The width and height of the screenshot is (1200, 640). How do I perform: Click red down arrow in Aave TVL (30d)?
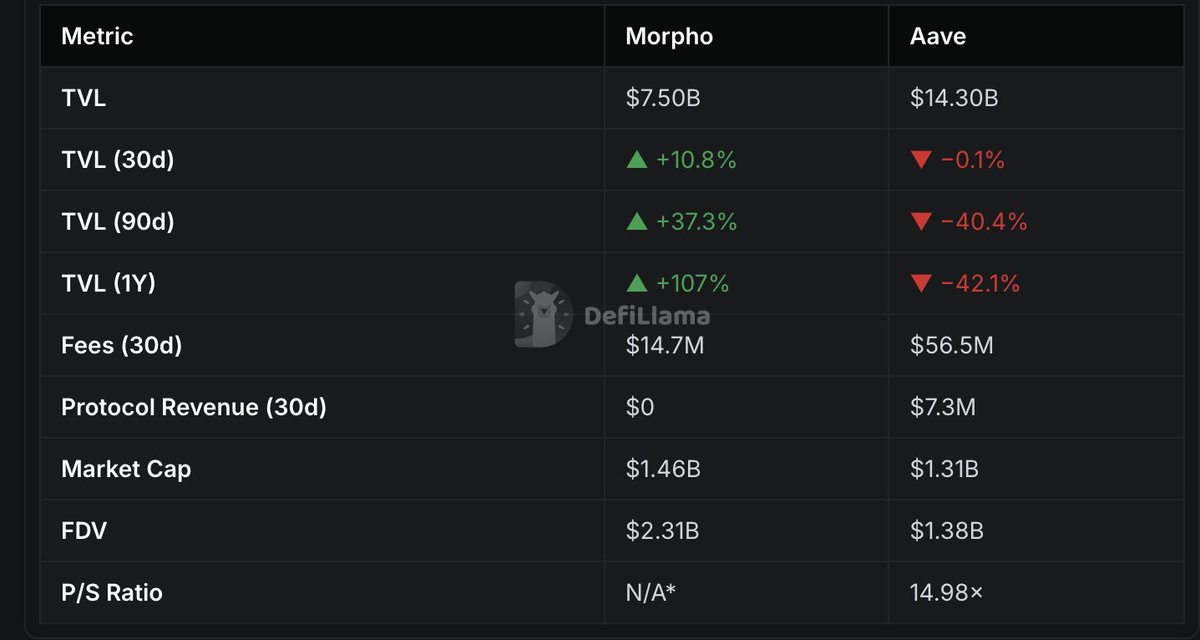[x=921, y=160]
